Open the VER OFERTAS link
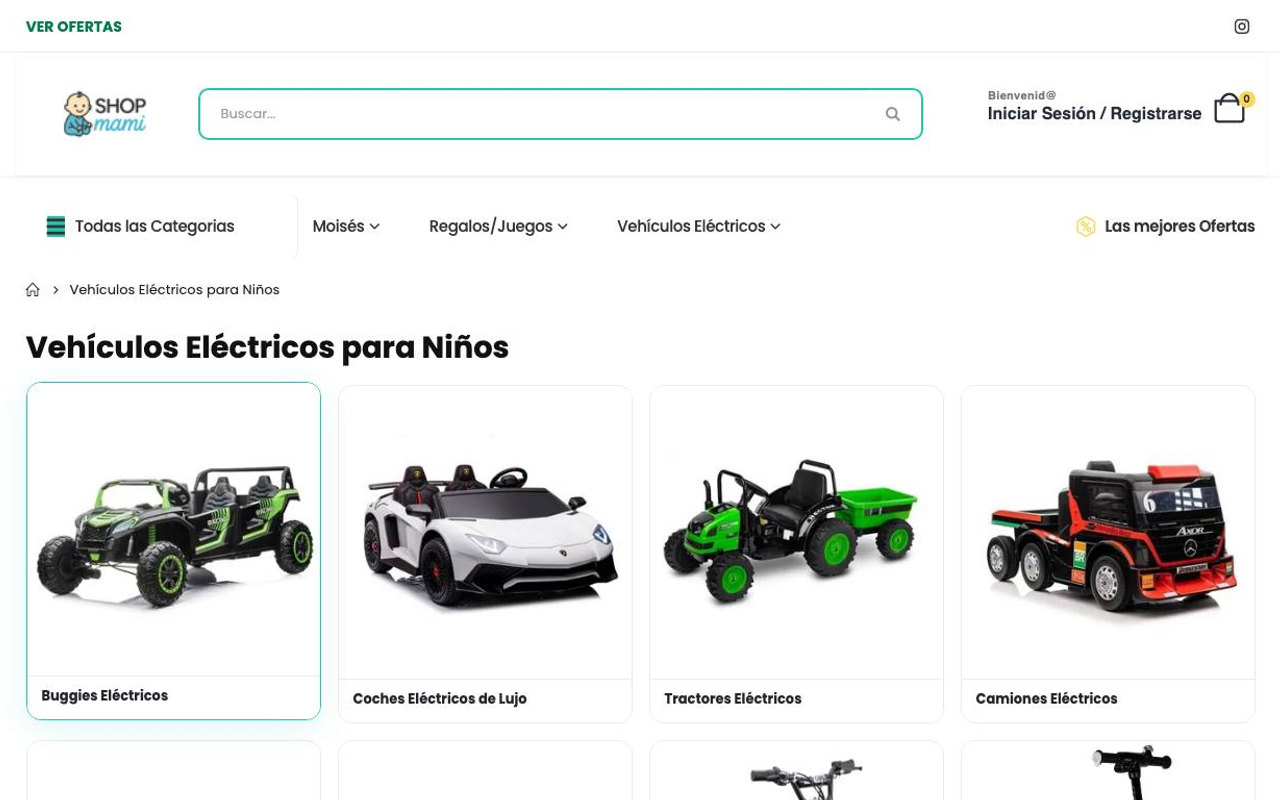Image resolution: width=1280 pixels, height=800 pixels. coord(74,27)
